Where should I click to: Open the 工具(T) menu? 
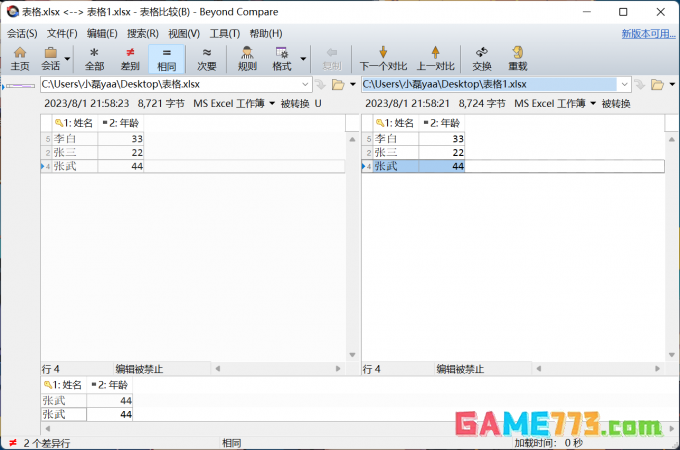click(225, 33)
